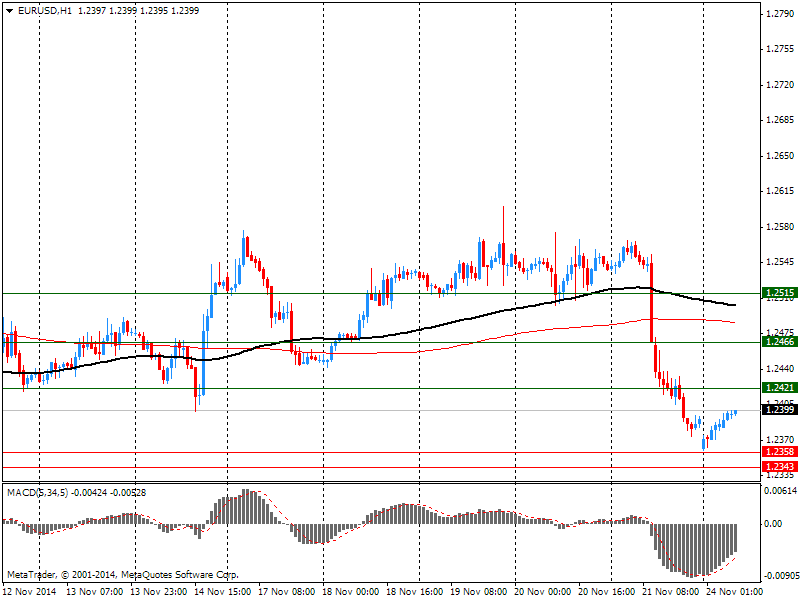Click the 21 Nov 08:00 time axis label
The height and width of the screenshot is (600, 800).
point(670,591)
